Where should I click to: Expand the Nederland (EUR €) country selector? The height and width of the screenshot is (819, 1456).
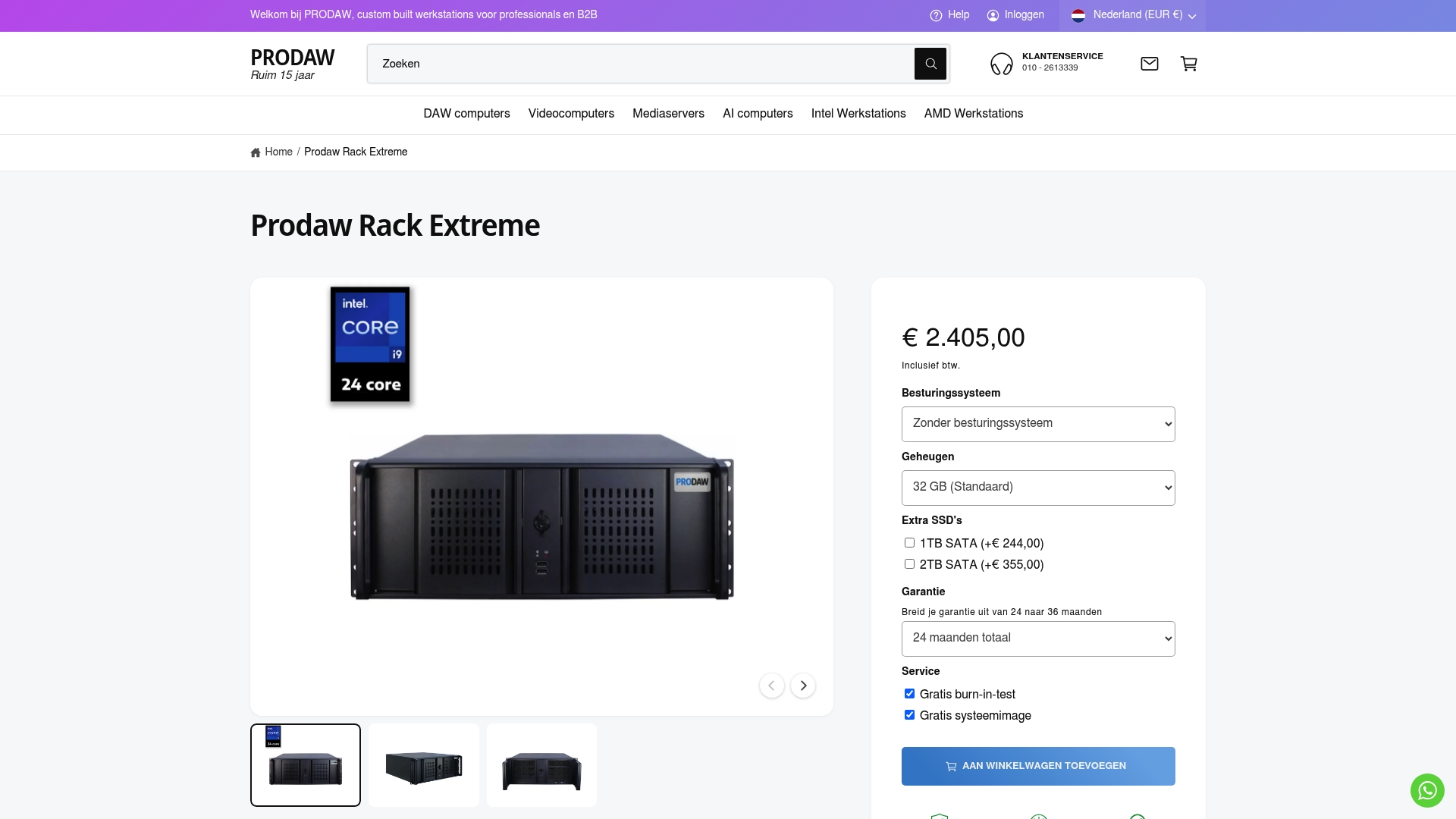click(x=1133, y=15)
